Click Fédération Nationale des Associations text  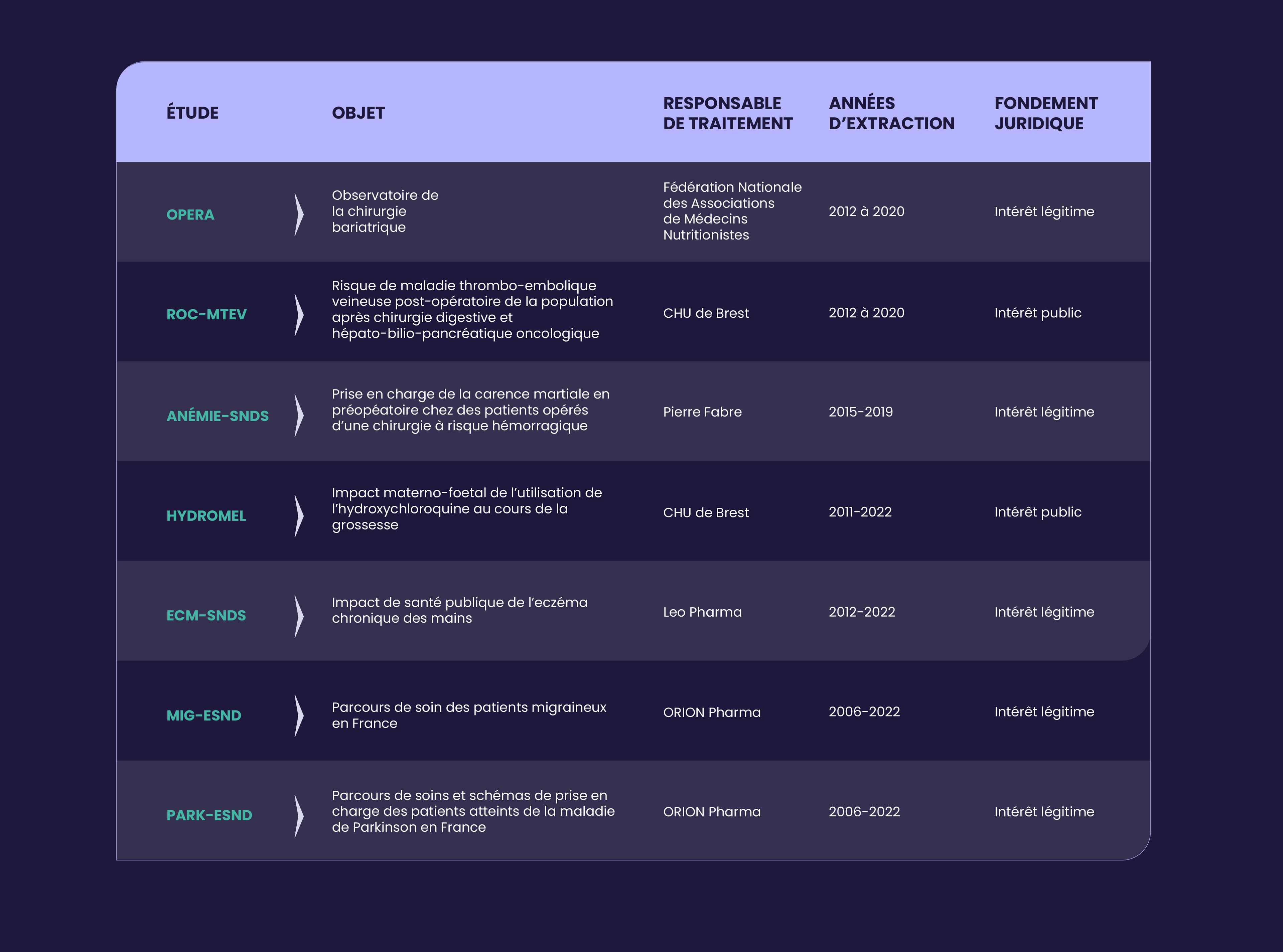(x=731, y=195)
